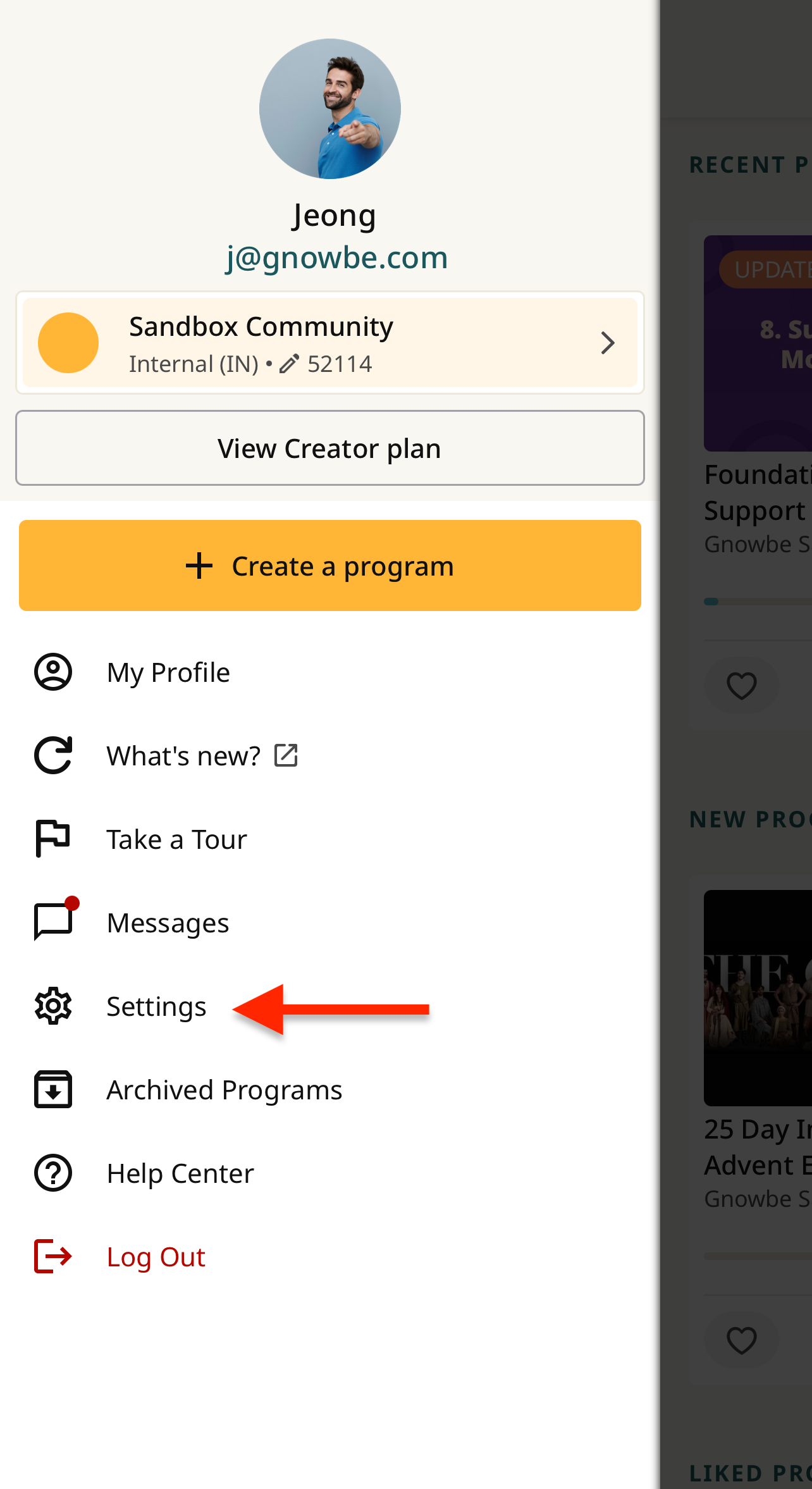Screen dimensions: 812x1489
Task: Click the red Log Out arrow icon
Action: tap(53, 1256)
